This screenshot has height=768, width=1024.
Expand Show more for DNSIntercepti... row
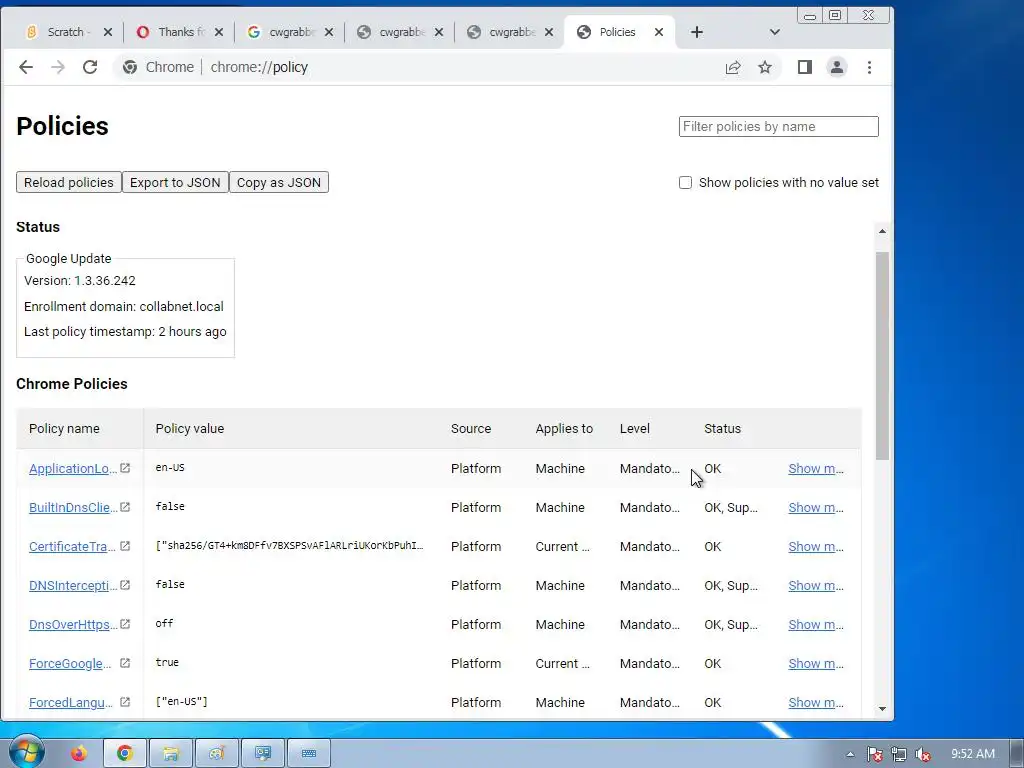[816, 586]
